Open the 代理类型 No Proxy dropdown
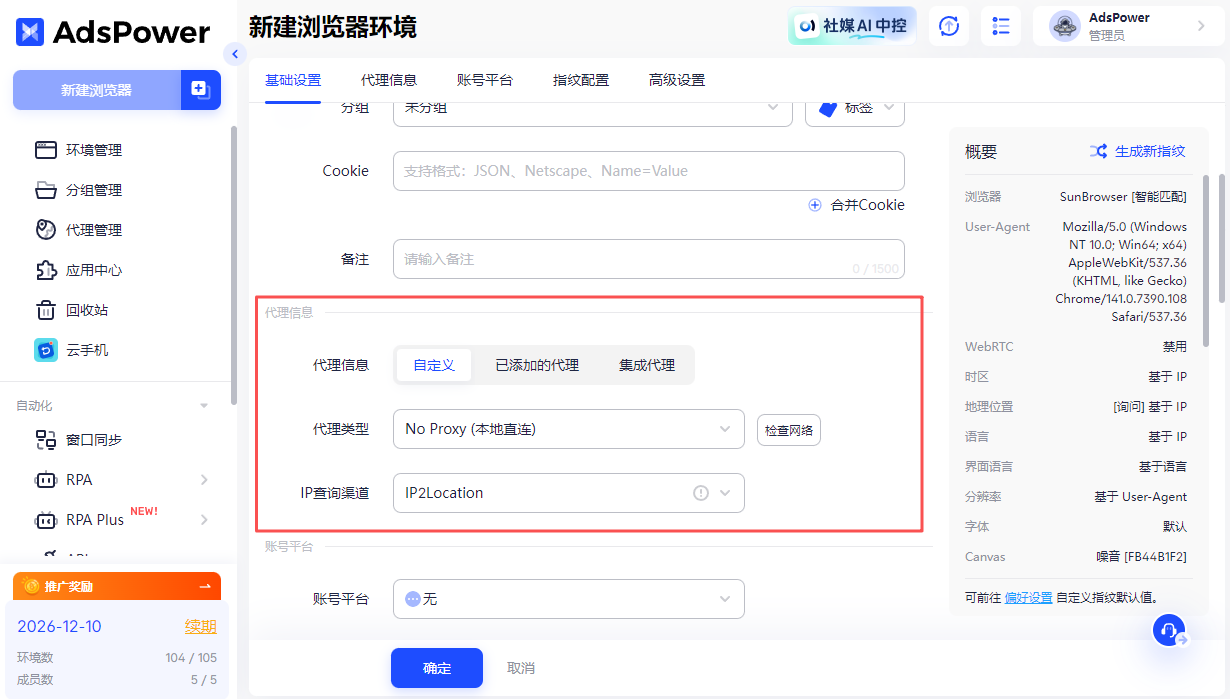 pyautogui.click(x=568, y=429)
